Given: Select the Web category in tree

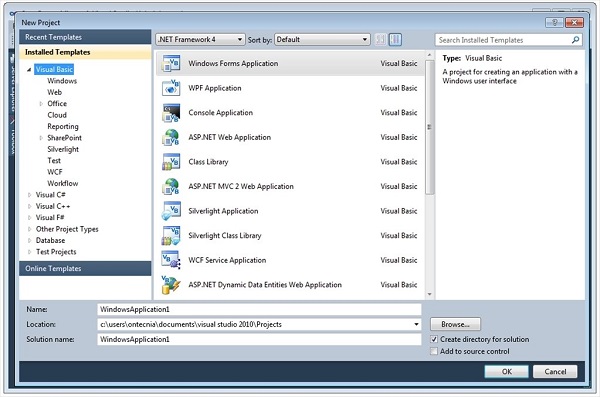Looking at the screenshot, I should coord(54,92).
